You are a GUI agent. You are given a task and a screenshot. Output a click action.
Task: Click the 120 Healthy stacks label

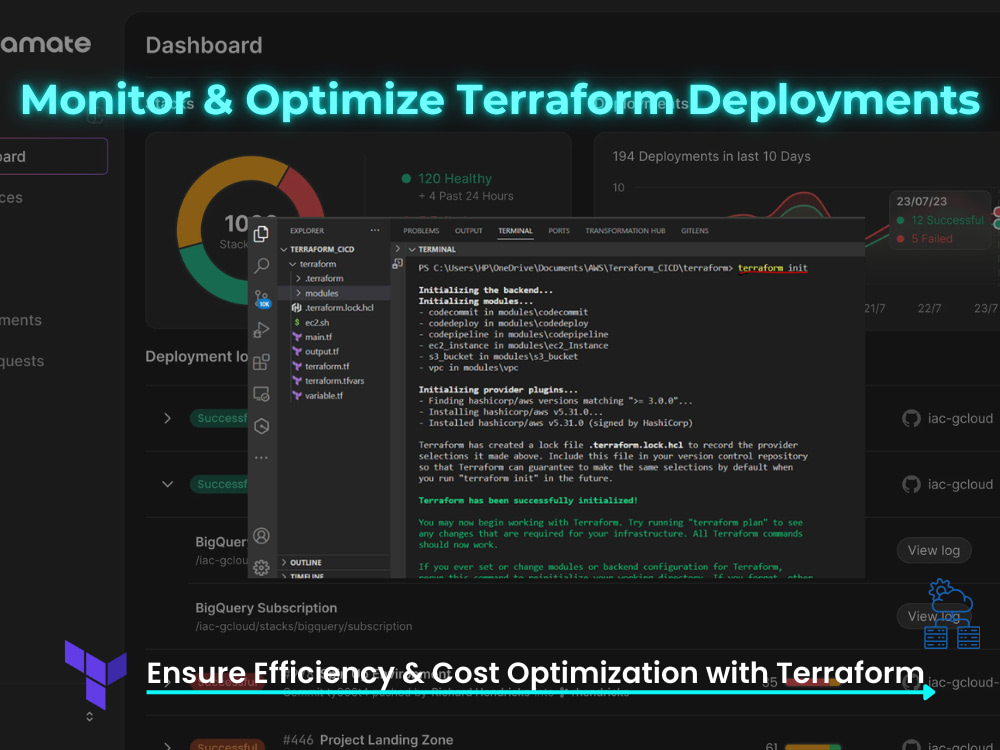click(x=455, y=179)
